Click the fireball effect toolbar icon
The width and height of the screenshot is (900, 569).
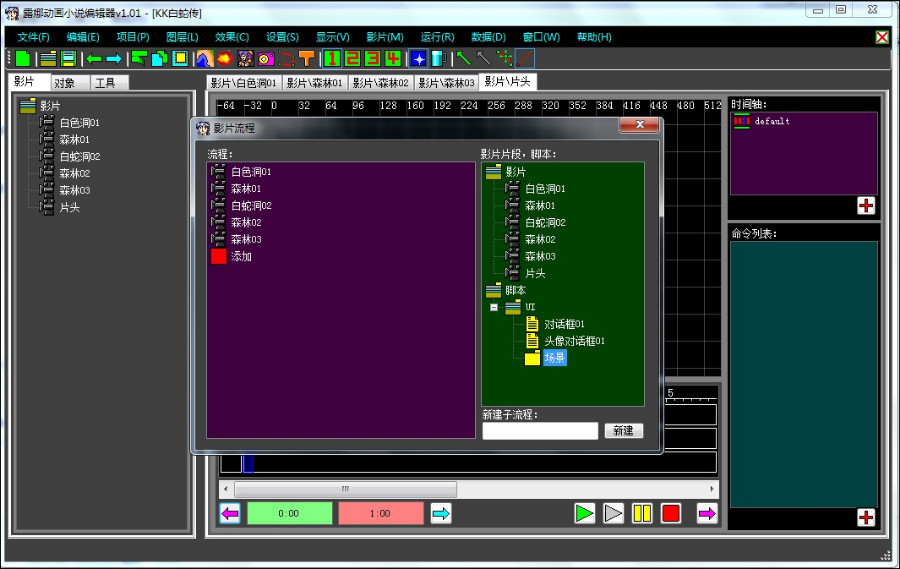click(223, 59)
